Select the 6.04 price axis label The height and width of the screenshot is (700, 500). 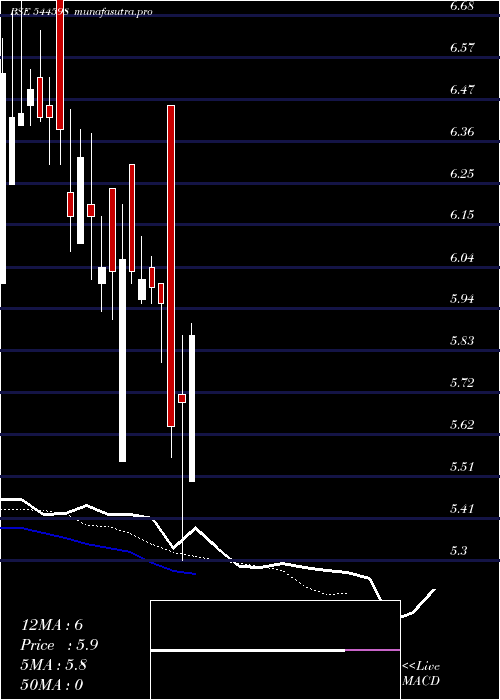462,257
